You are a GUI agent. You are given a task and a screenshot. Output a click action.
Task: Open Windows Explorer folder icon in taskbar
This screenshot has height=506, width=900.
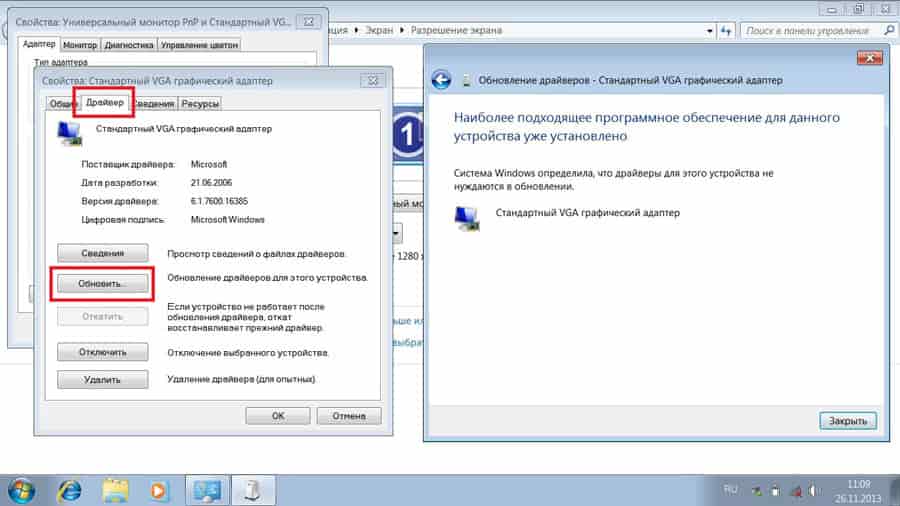tap(116, 490)
